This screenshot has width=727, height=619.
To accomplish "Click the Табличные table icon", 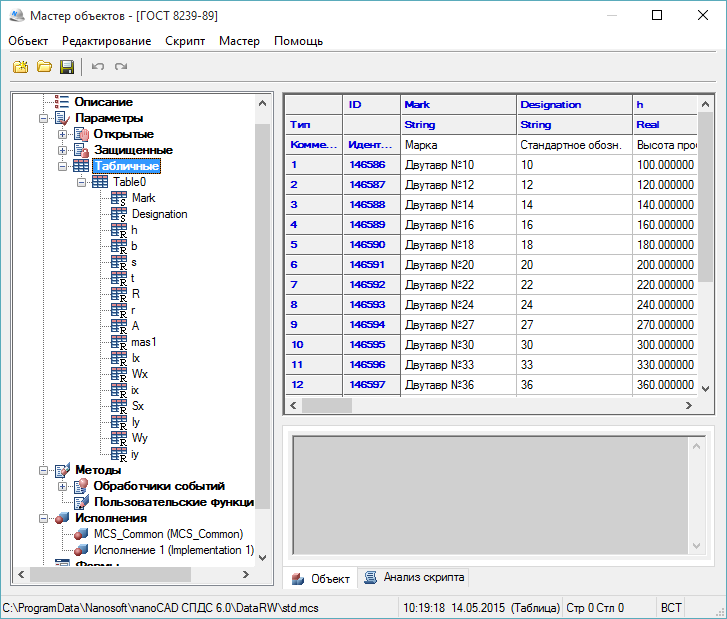I will (x=81, y=166).
